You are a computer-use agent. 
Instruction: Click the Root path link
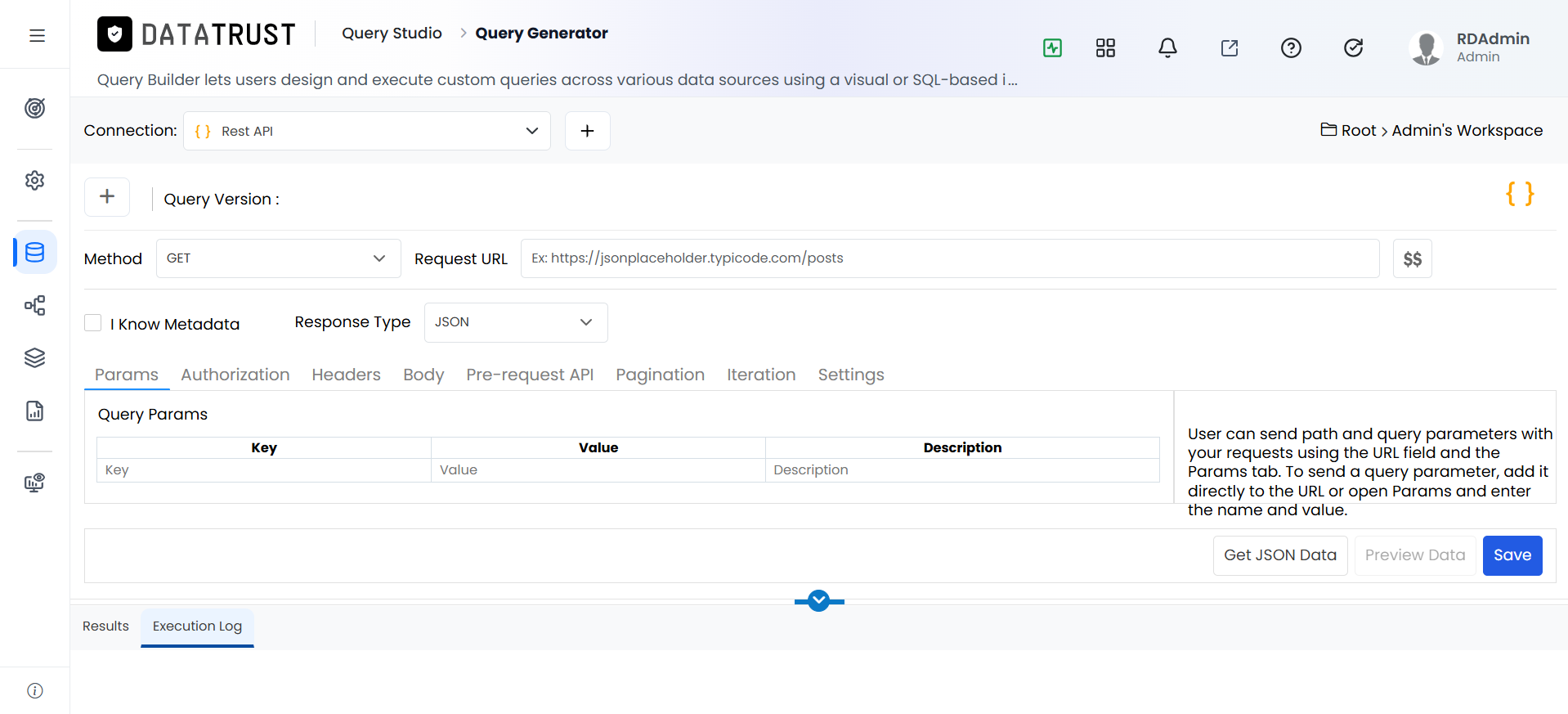point(1359,130)
